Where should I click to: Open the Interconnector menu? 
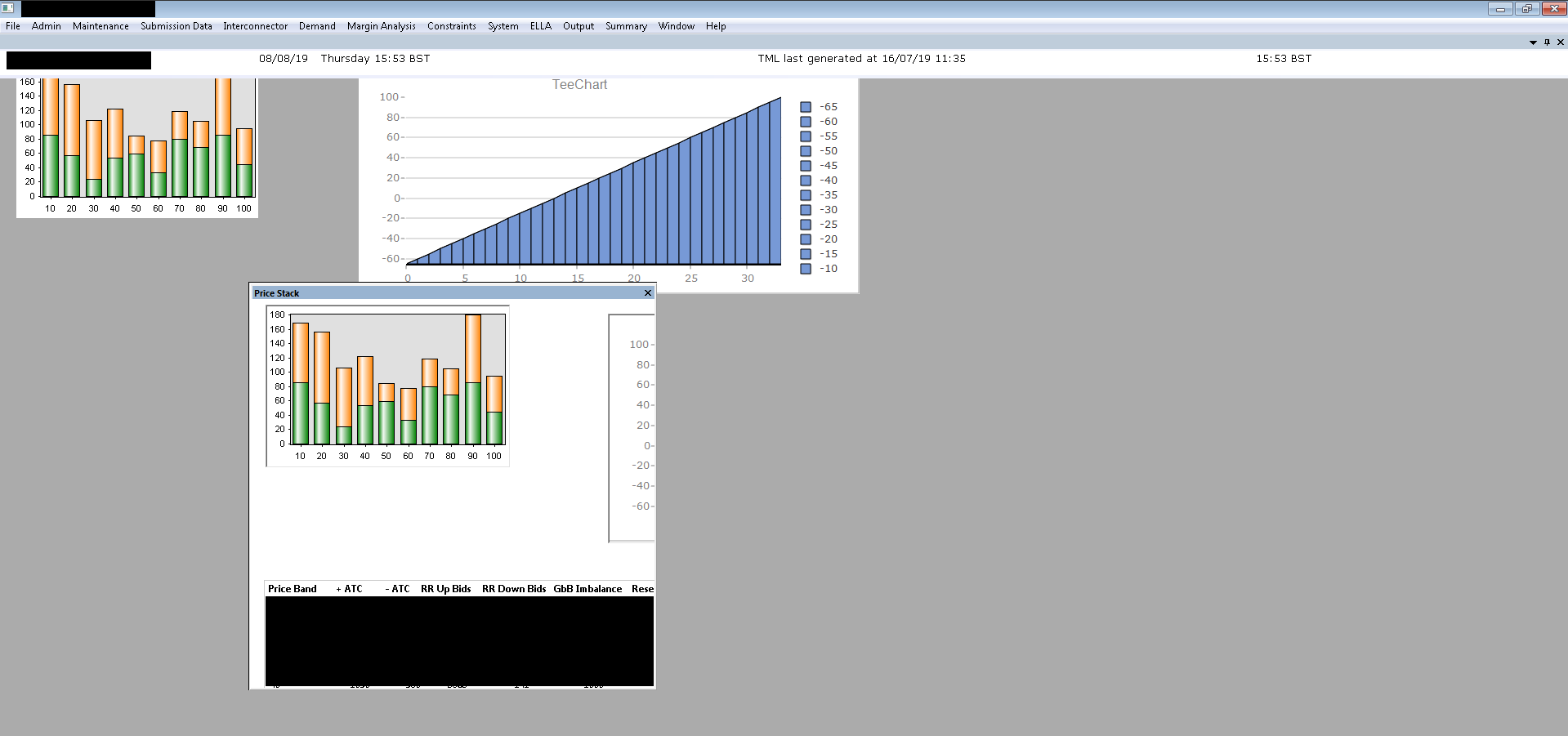(255, 26)
